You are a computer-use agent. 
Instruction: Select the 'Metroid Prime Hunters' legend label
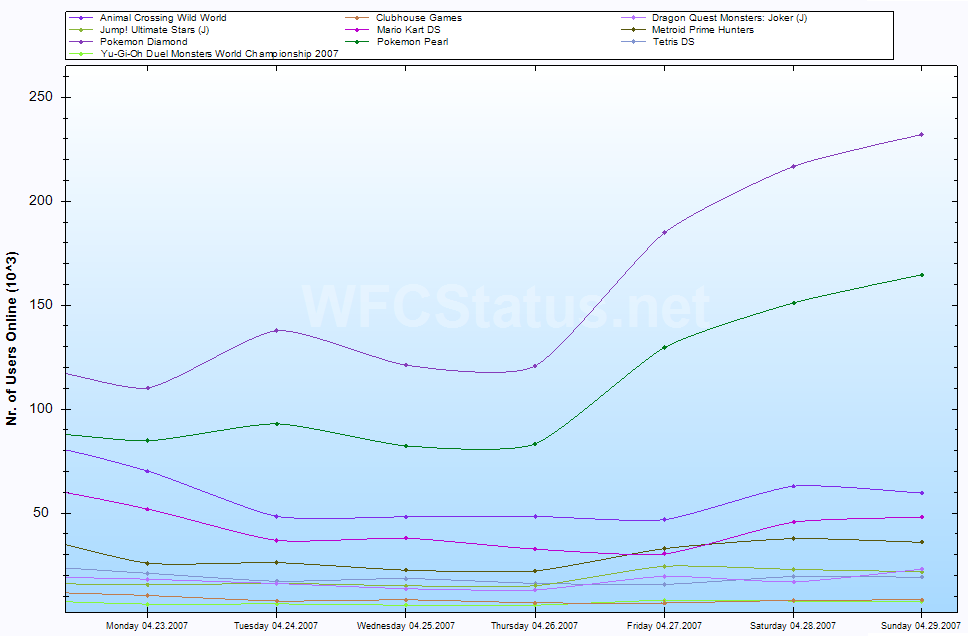coord(703,30)
